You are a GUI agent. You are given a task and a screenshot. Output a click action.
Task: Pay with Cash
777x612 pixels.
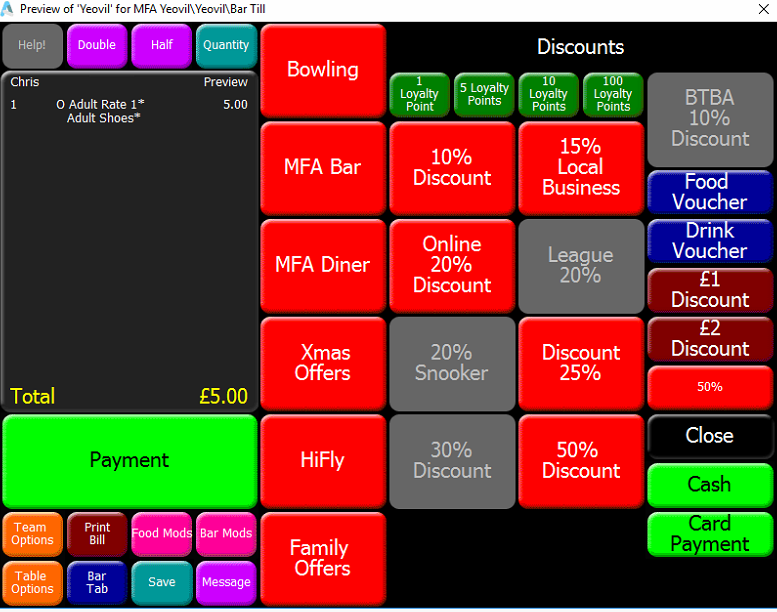pyautogui.click(x=710, y=485)
